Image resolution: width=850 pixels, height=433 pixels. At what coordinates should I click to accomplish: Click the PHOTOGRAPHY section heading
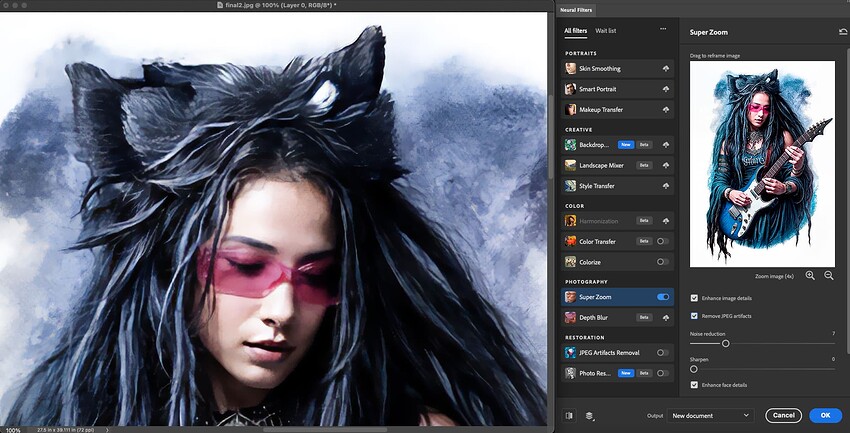coord(587,282)
